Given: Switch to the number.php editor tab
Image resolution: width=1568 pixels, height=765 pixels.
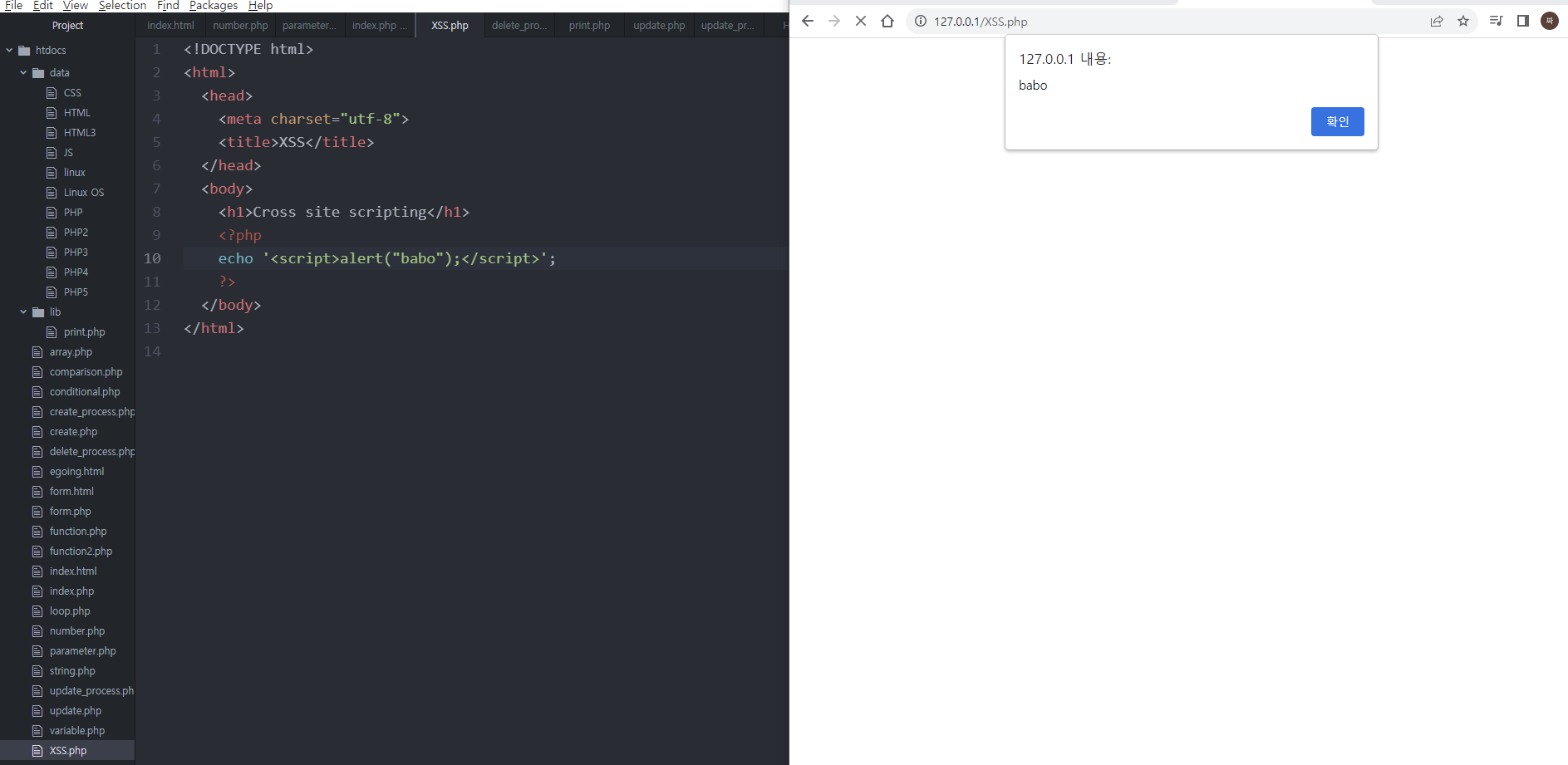Looking at the screenshot, I should 240,26.
